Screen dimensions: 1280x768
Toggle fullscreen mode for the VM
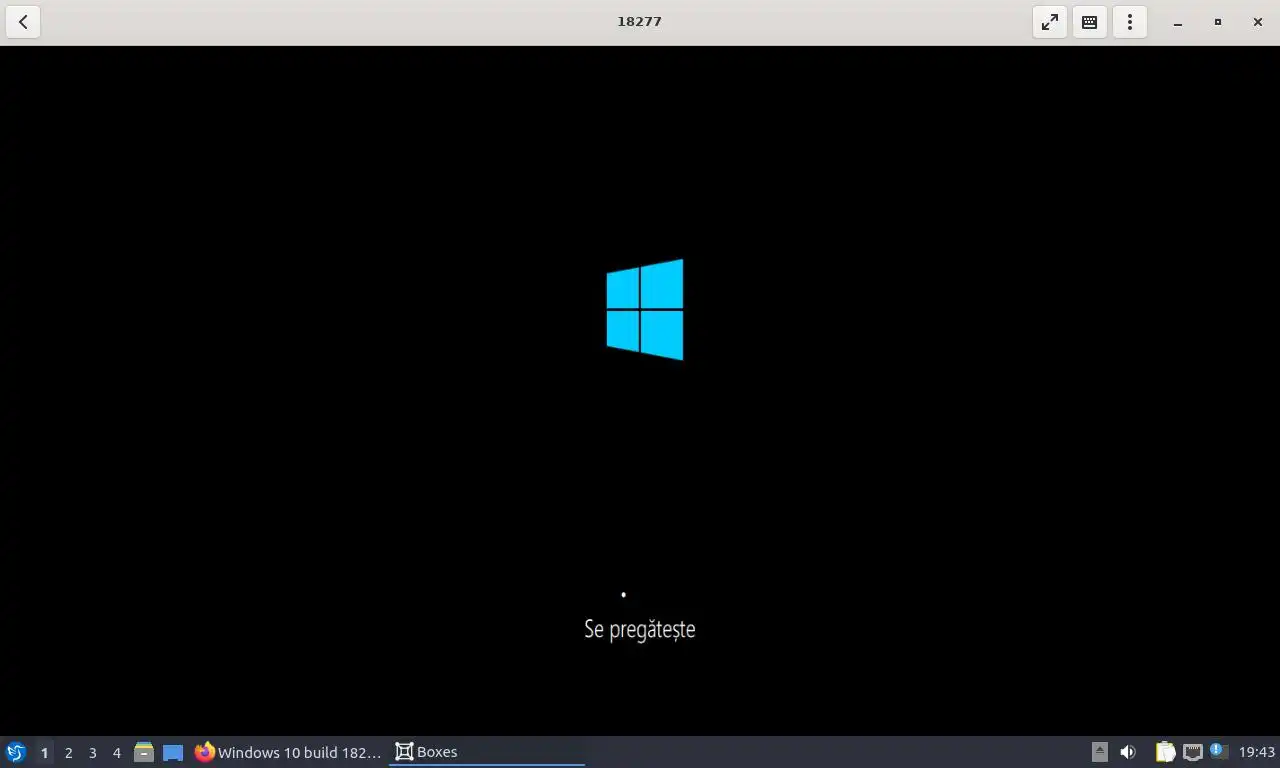point(1050,22)
